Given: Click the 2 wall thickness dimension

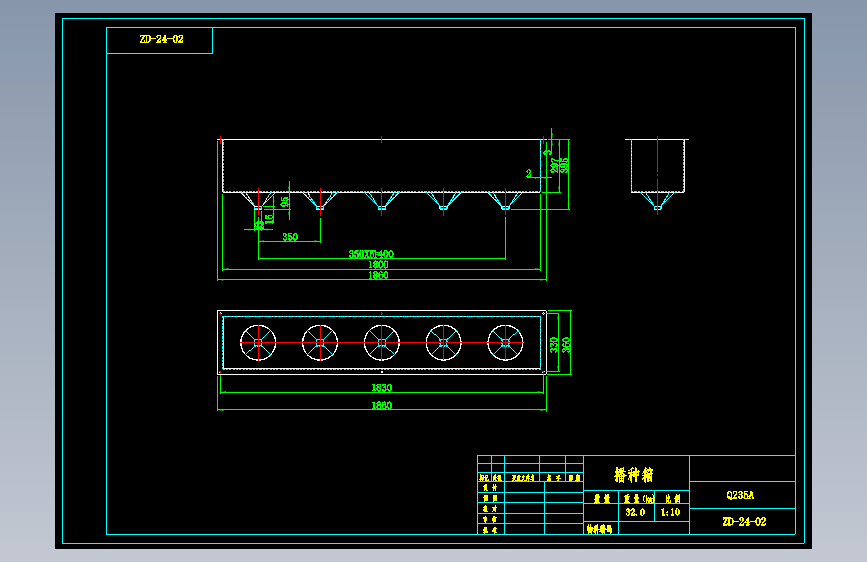Looking at the screenshot, I should 529,173.
